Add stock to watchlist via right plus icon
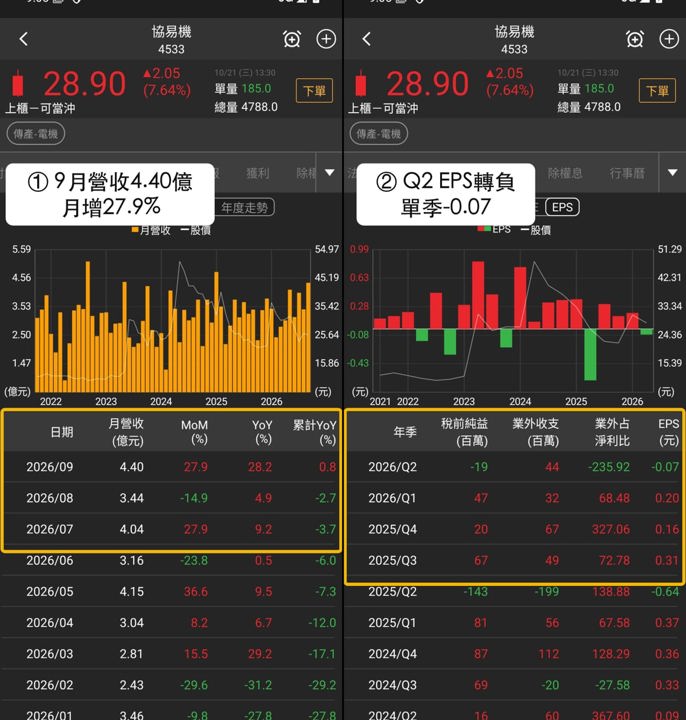 pyautogui.click(x=669, y=39)
